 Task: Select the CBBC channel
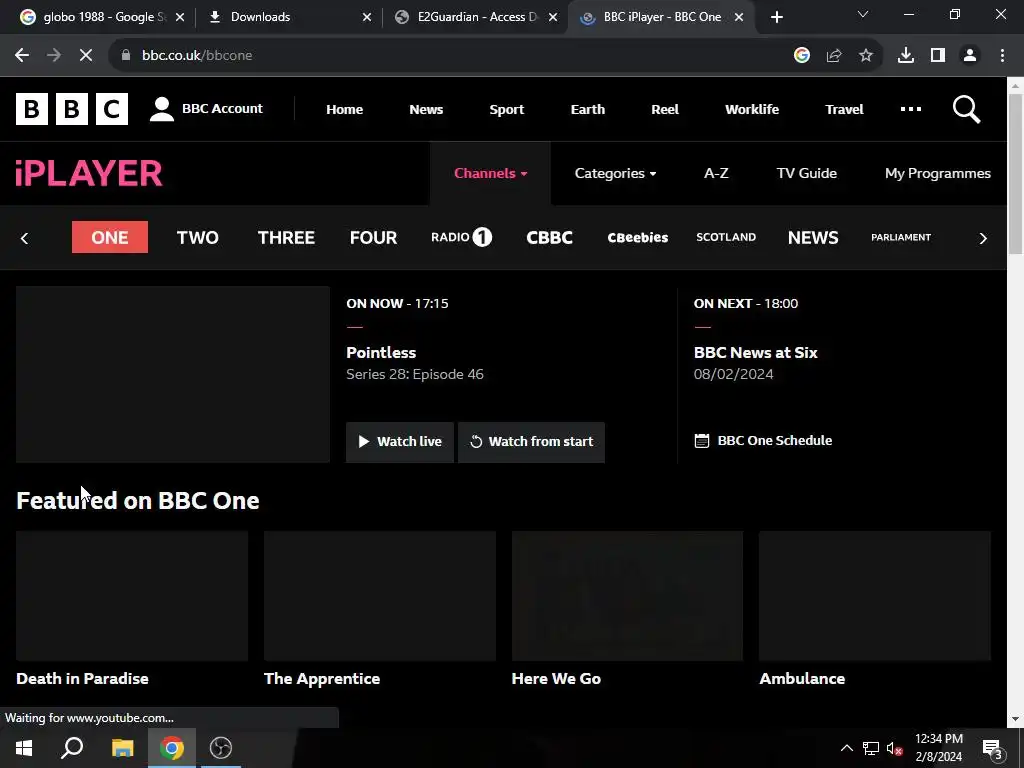click(x=549, y=237)
